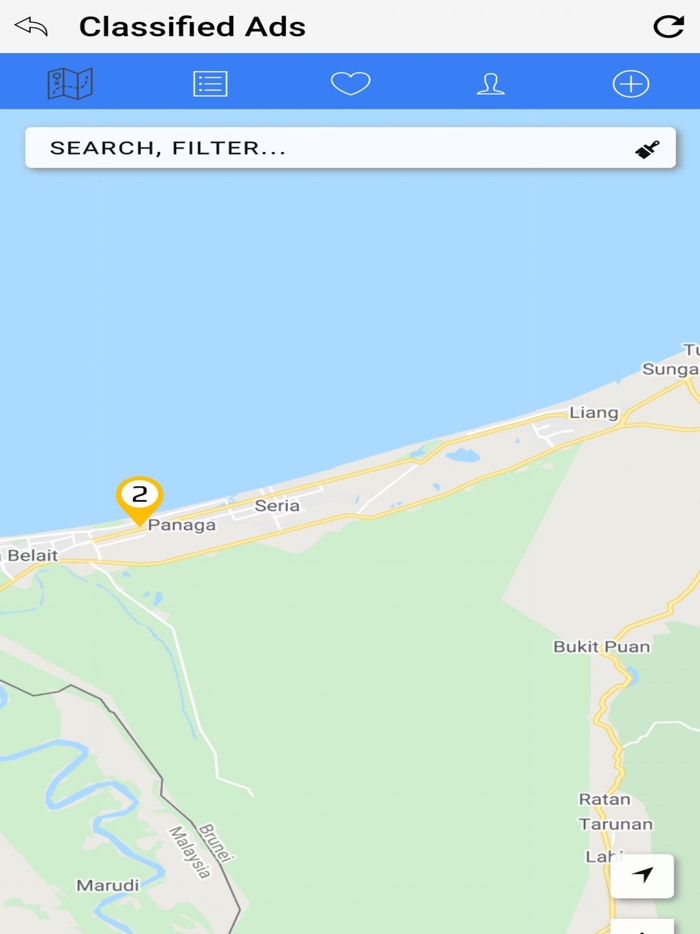This screenshot has width=700, height=934.
Task: Open the ads list view tab
Action: (x=210, y=83)
